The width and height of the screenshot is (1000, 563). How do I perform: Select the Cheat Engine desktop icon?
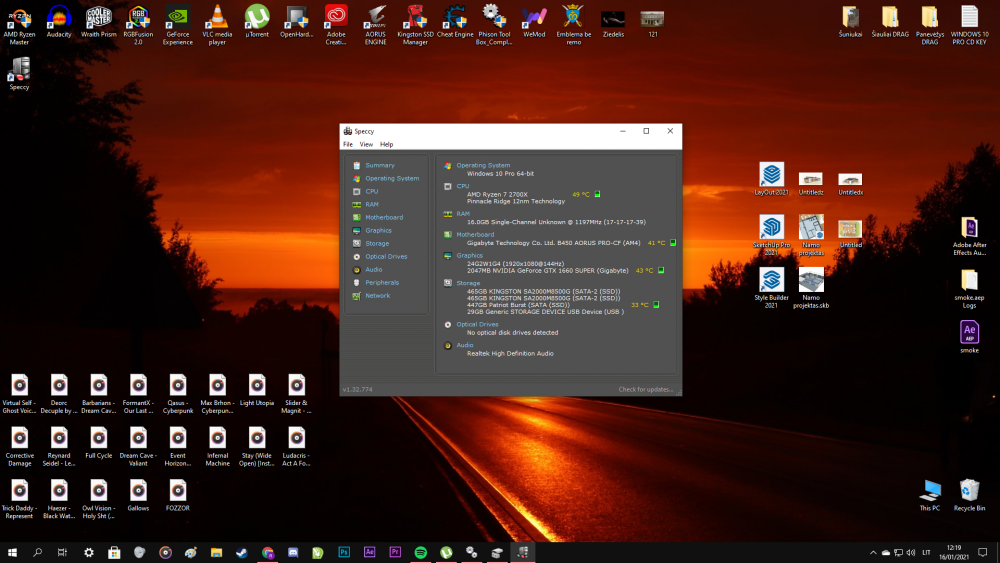point(455,22)
